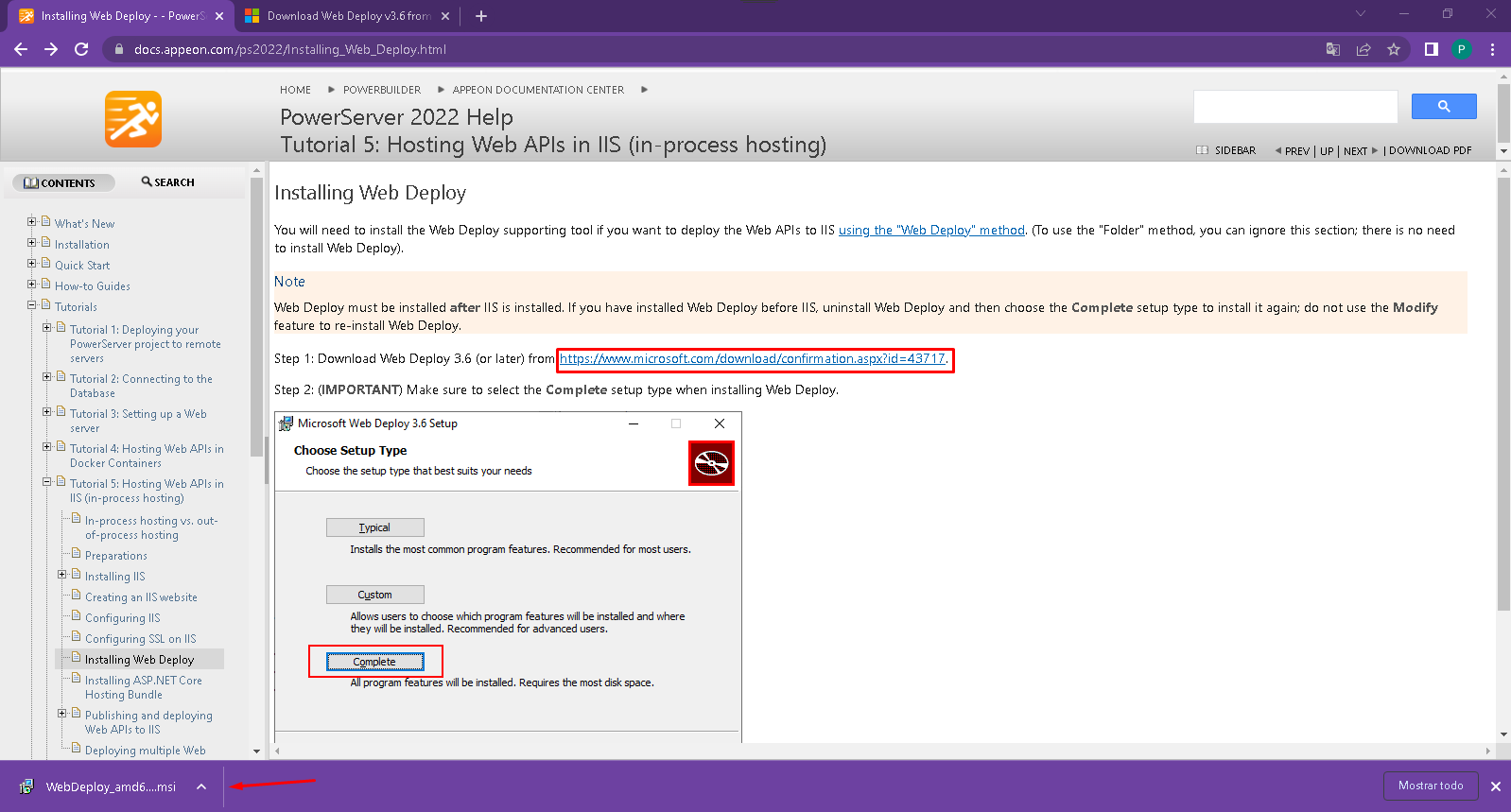
Task: Collapse the Tutorials tree node
Action: click(31, 305)
